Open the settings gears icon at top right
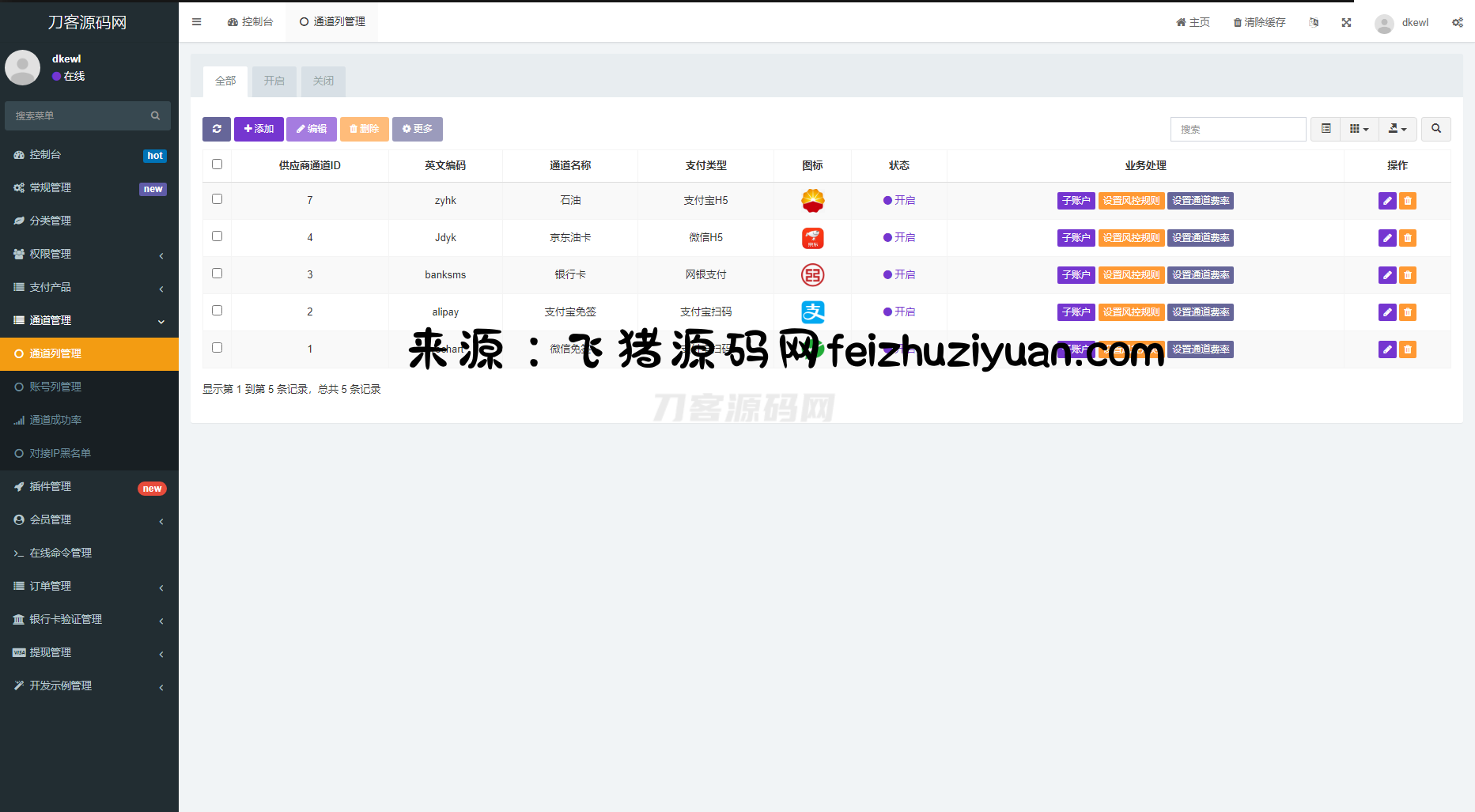Viewport: 1475px width, 812px height. tap(1457, 22)
